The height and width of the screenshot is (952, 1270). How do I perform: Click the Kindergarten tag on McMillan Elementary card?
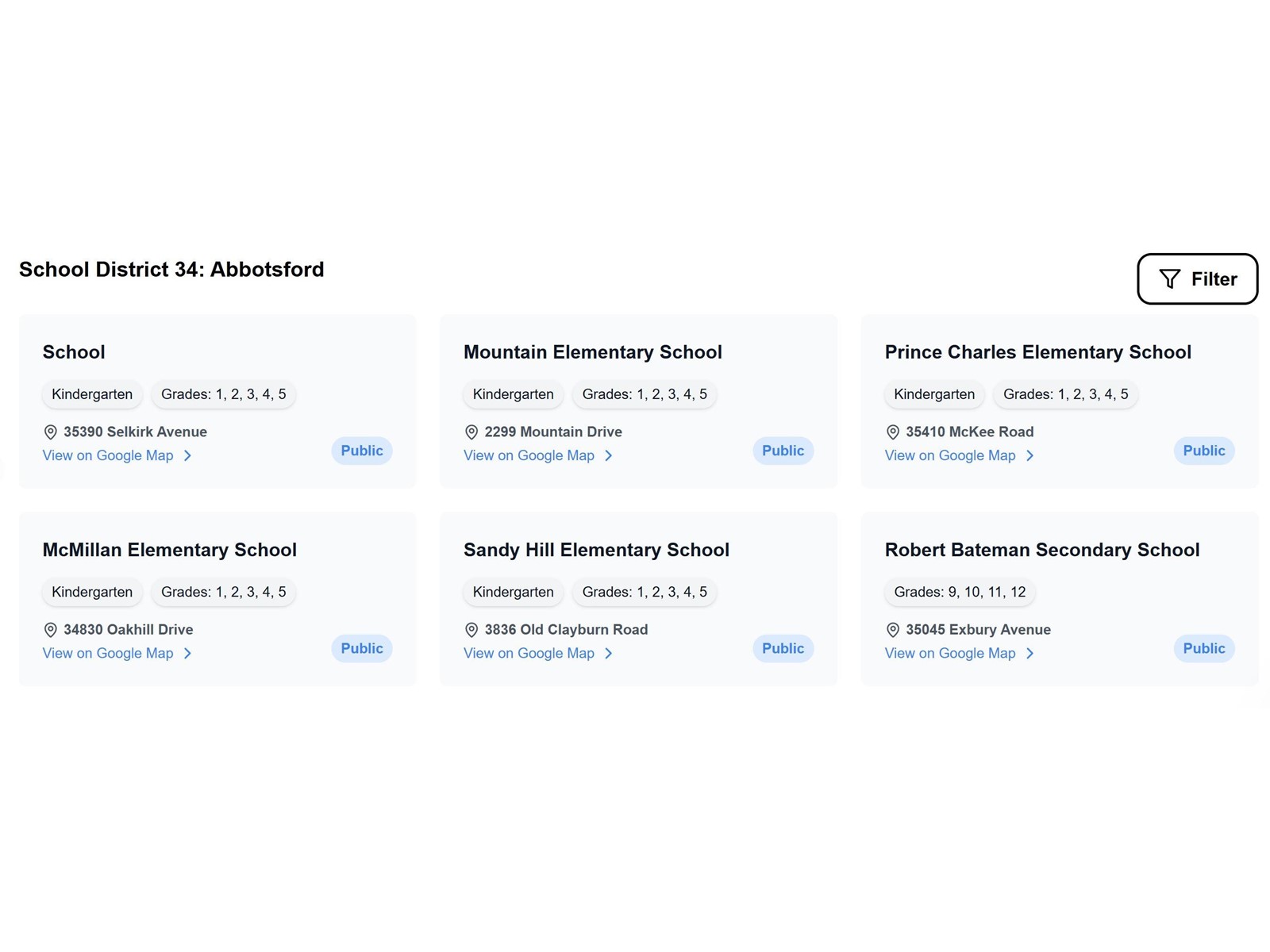(92, 592)
